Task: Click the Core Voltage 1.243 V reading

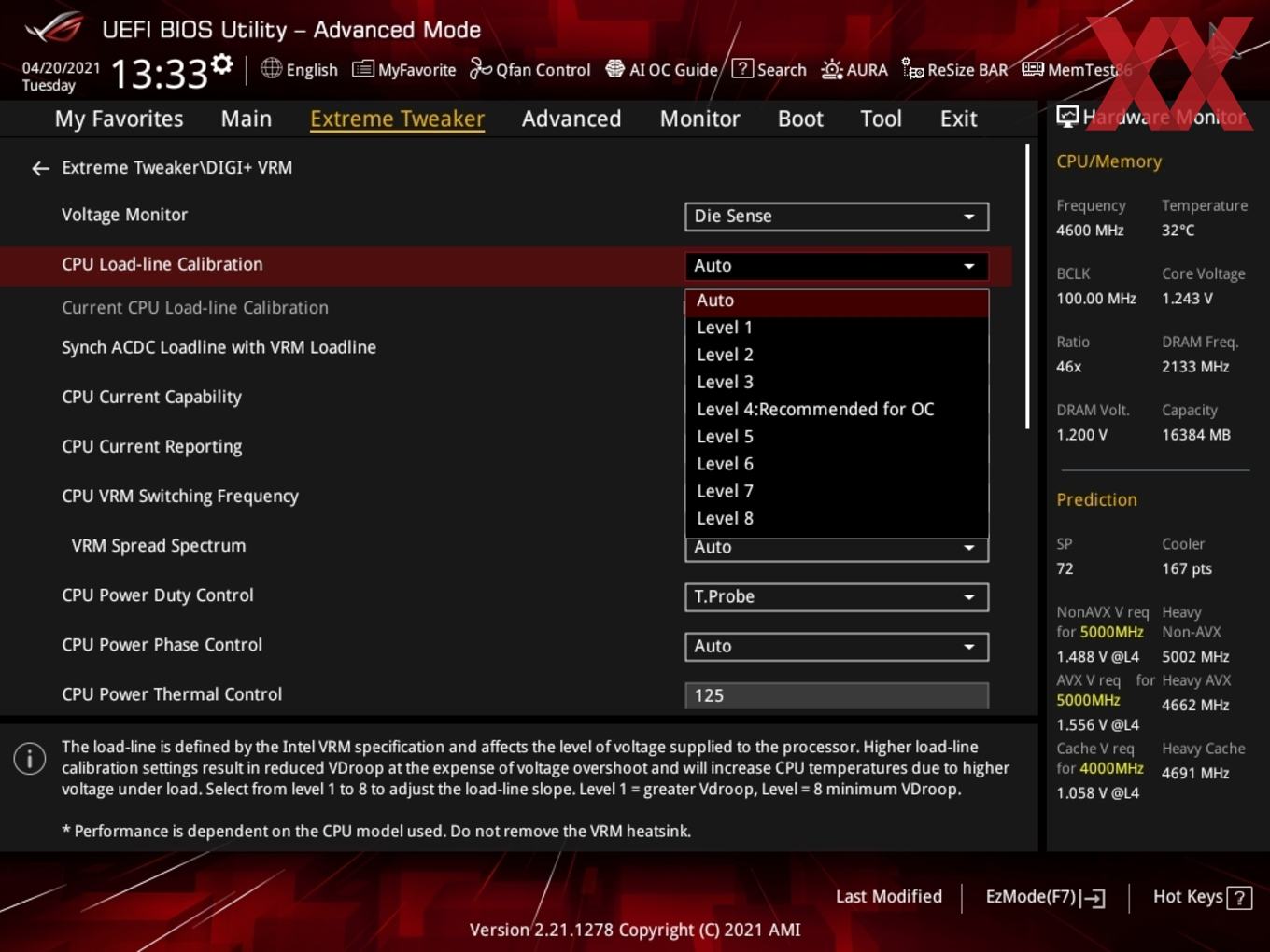Action: pos(1187,299)
